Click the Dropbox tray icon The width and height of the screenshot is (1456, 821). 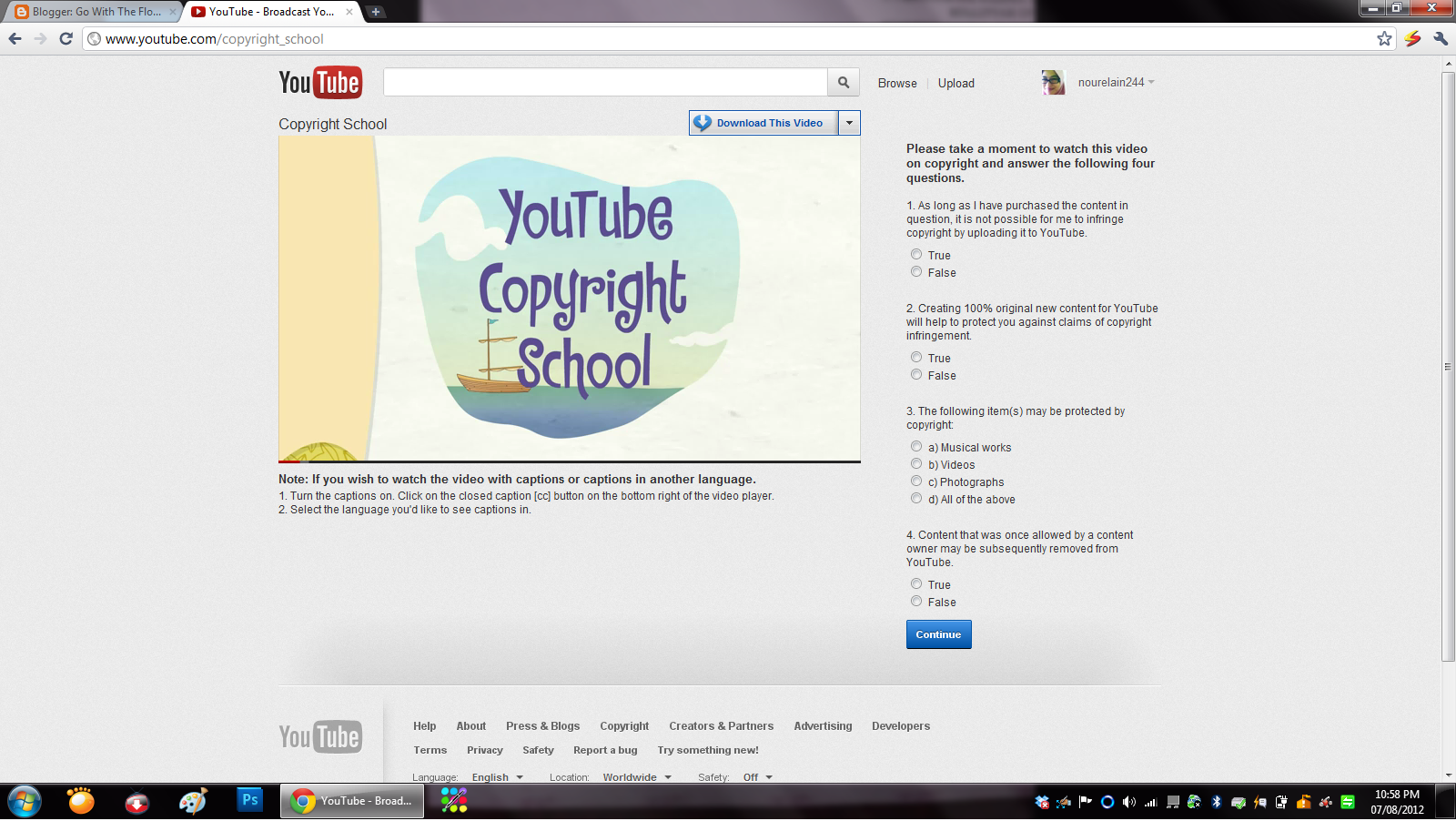pos(1042,802)
